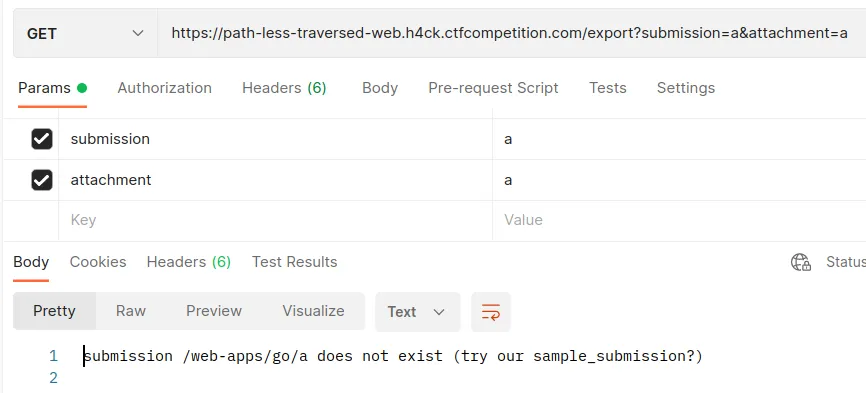The width and height of the screenshot is (866, 393).
Task: Click the empty Key input field
Action: click(x=275, y=220)
